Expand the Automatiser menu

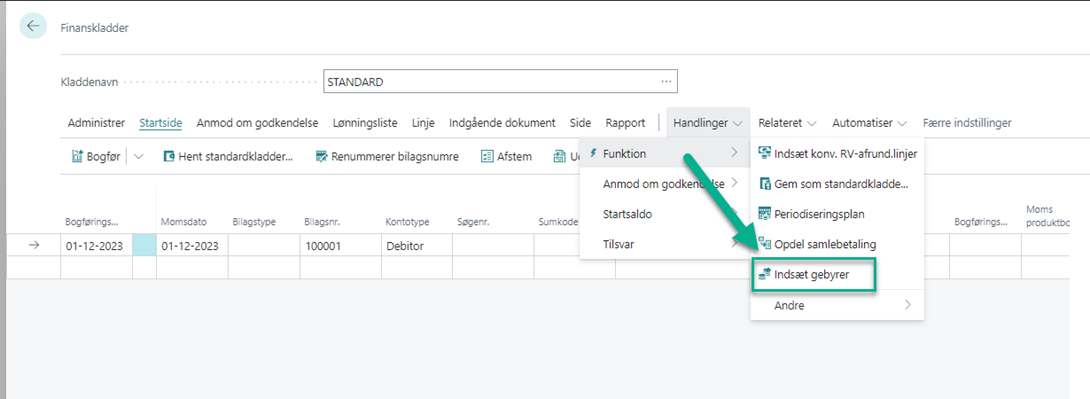(870, 123)
